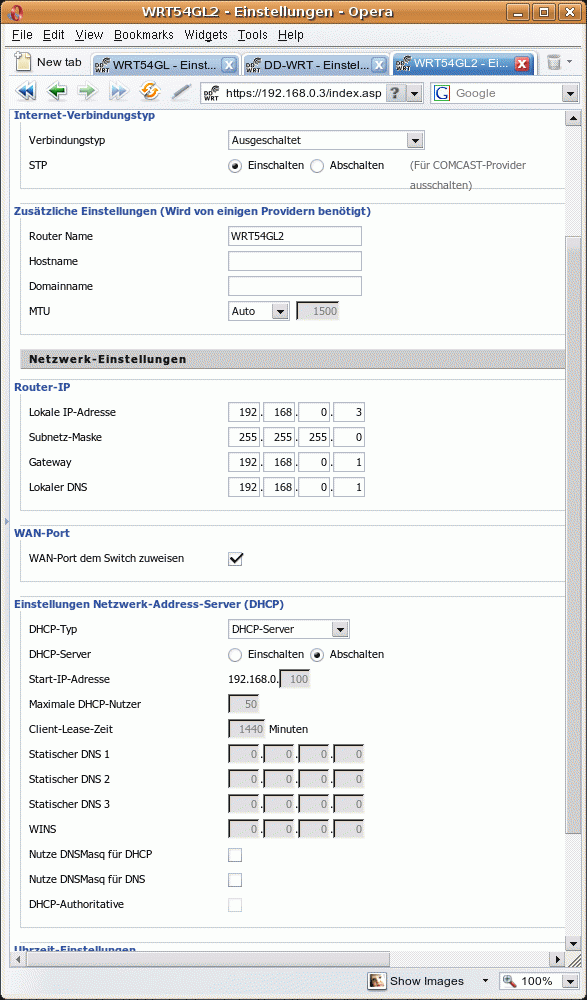
Task: Open the Verbindungstyp dropdown
Action: click(326, 140)
